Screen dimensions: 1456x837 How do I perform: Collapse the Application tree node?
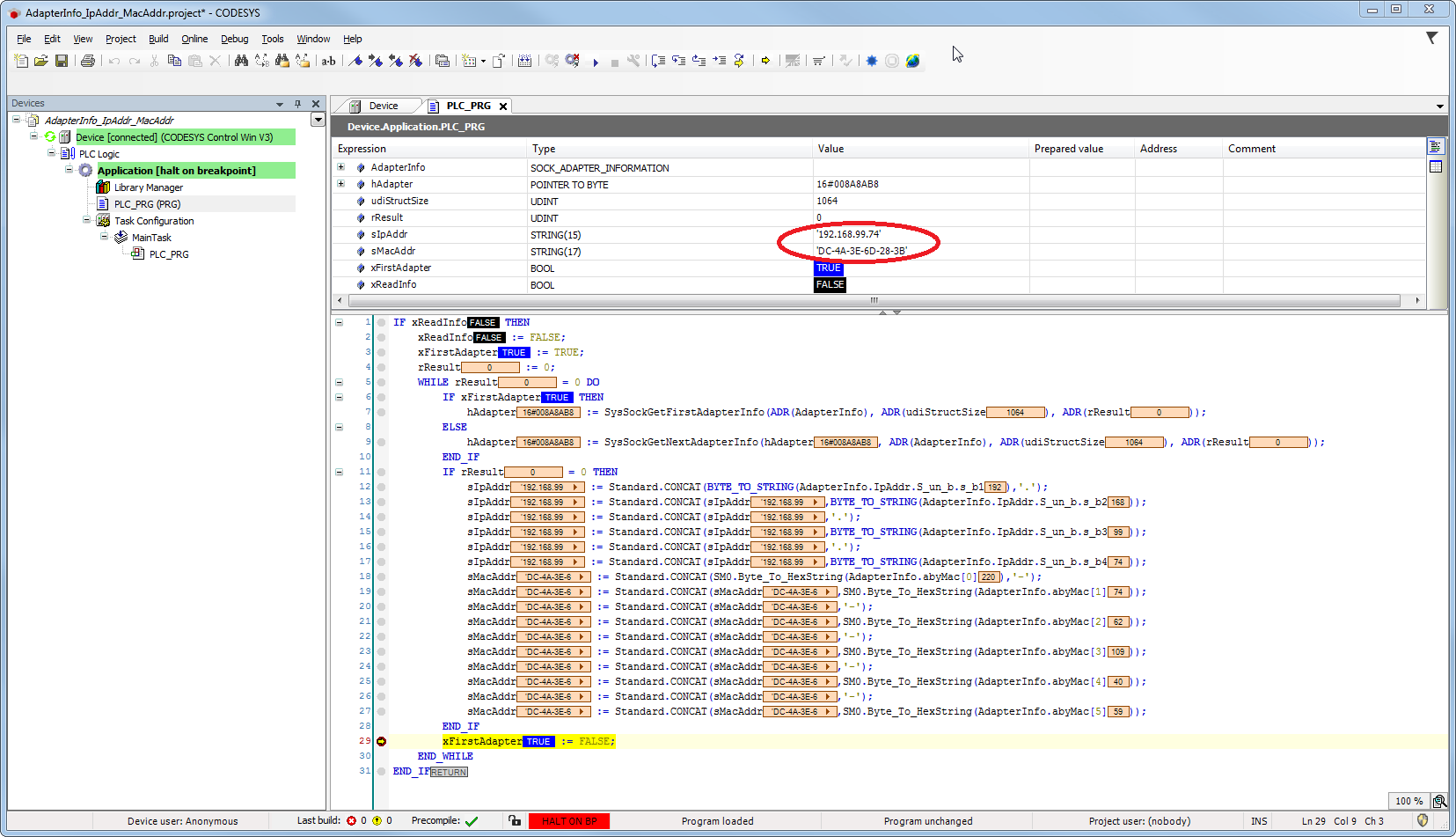pos(70,170)
